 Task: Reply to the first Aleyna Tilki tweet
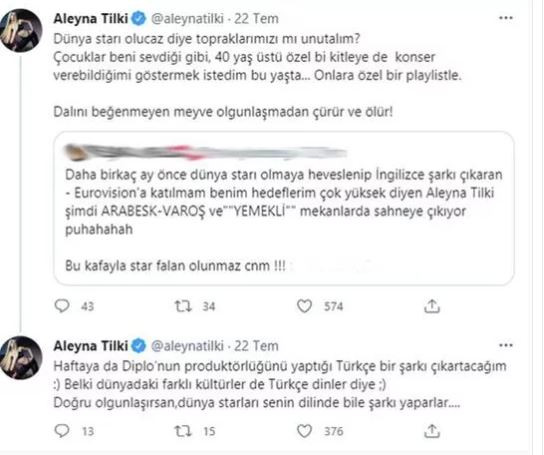(62, 306)
